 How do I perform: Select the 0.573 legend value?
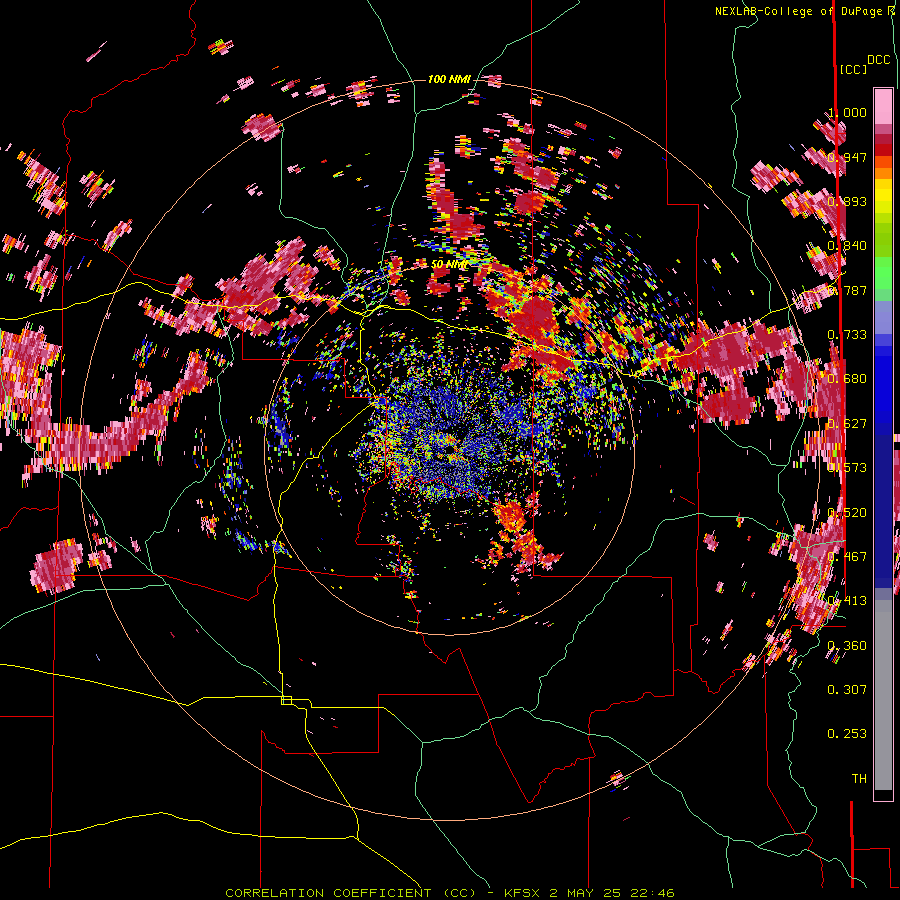847,468
